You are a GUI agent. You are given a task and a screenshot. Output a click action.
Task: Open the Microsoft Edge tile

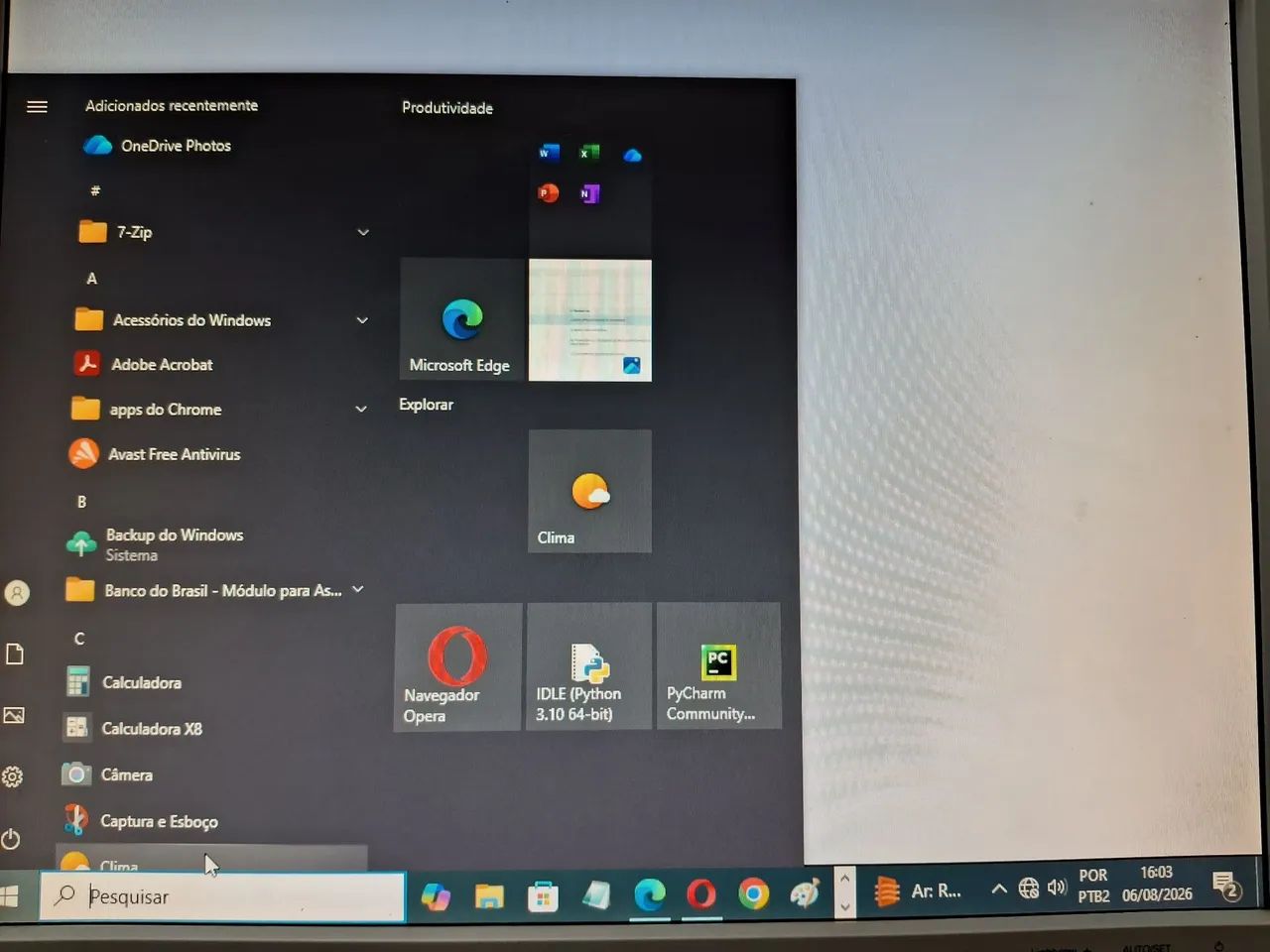461,320
